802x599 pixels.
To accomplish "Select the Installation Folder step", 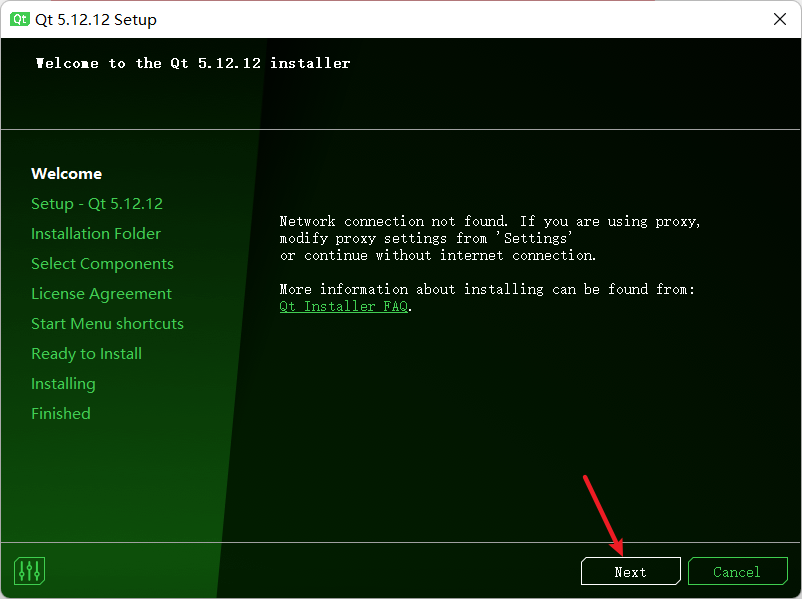I will pyautogui.click(x=96, y=234).
